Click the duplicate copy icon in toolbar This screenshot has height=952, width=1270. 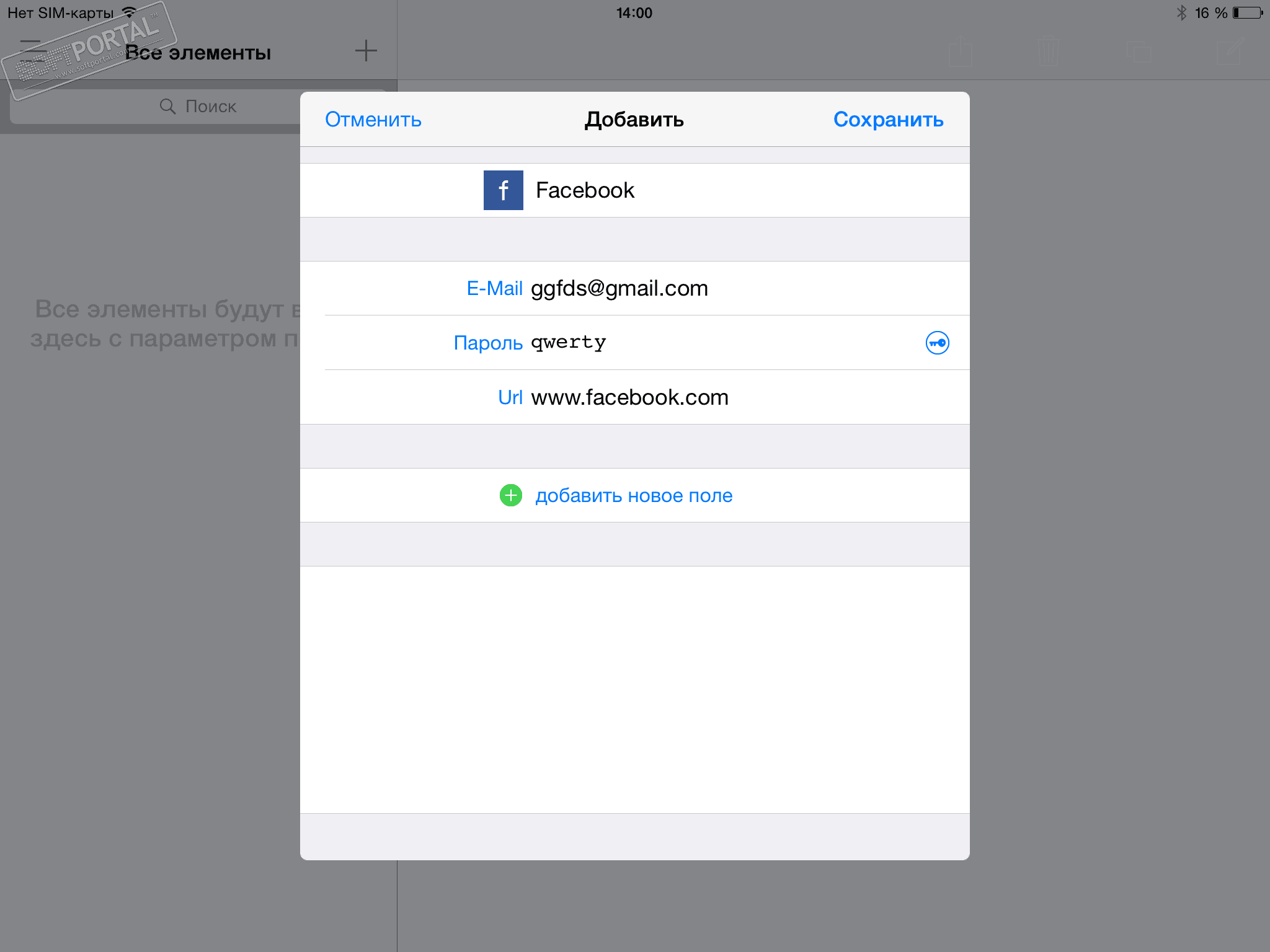coord(1139,51)
